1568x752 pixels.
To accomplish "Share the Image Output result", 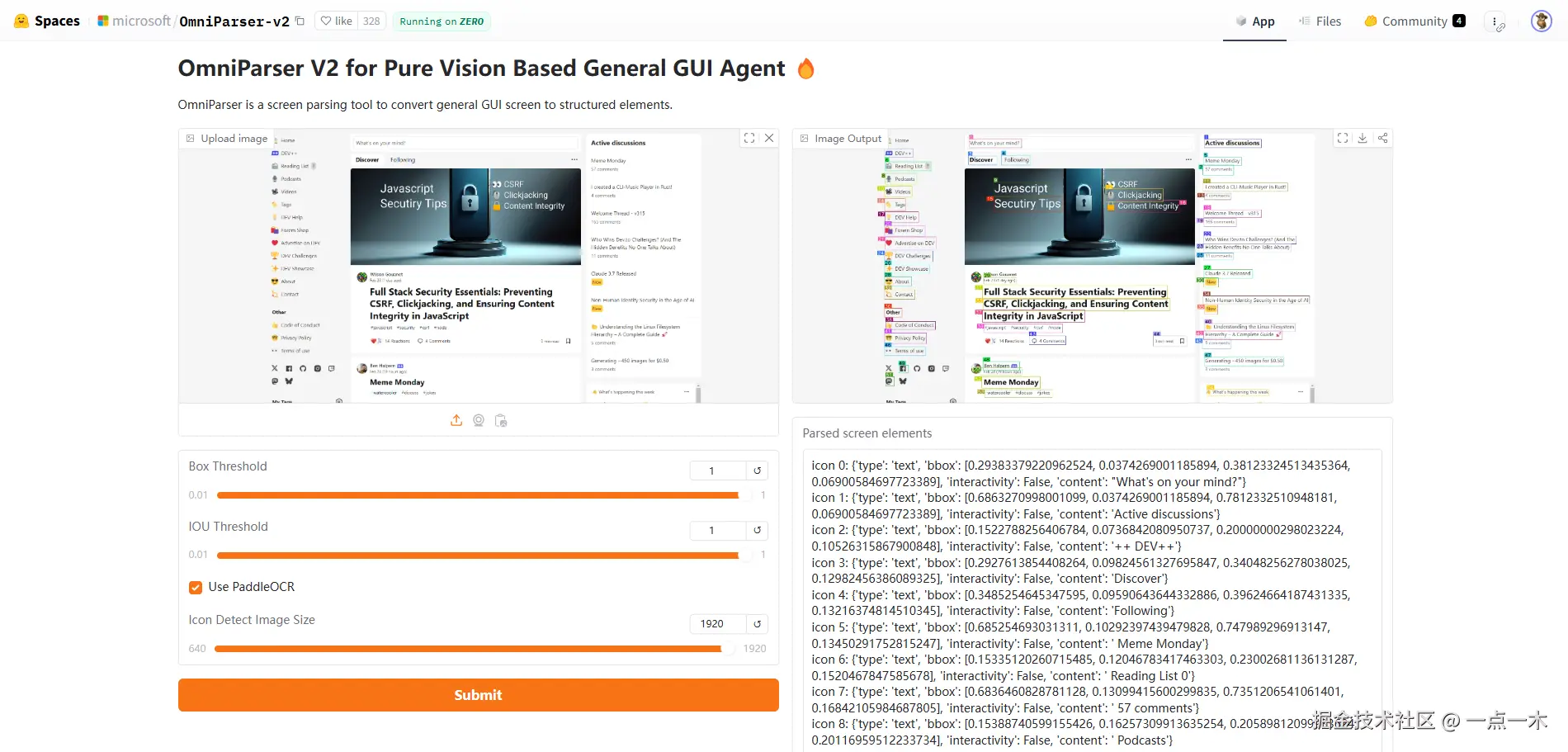I will [1383, 138].
